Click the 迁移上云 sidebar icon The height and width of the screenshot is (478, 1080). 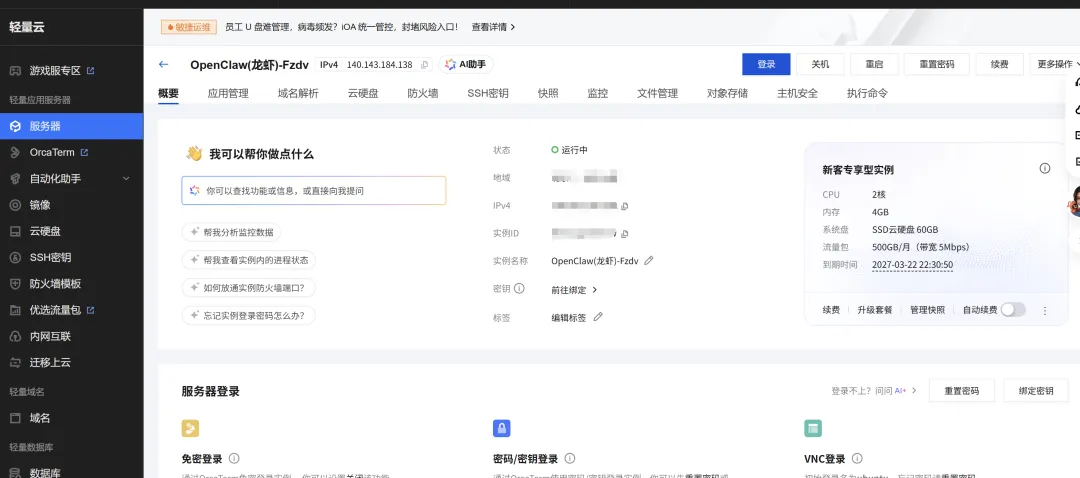point(15,362)
